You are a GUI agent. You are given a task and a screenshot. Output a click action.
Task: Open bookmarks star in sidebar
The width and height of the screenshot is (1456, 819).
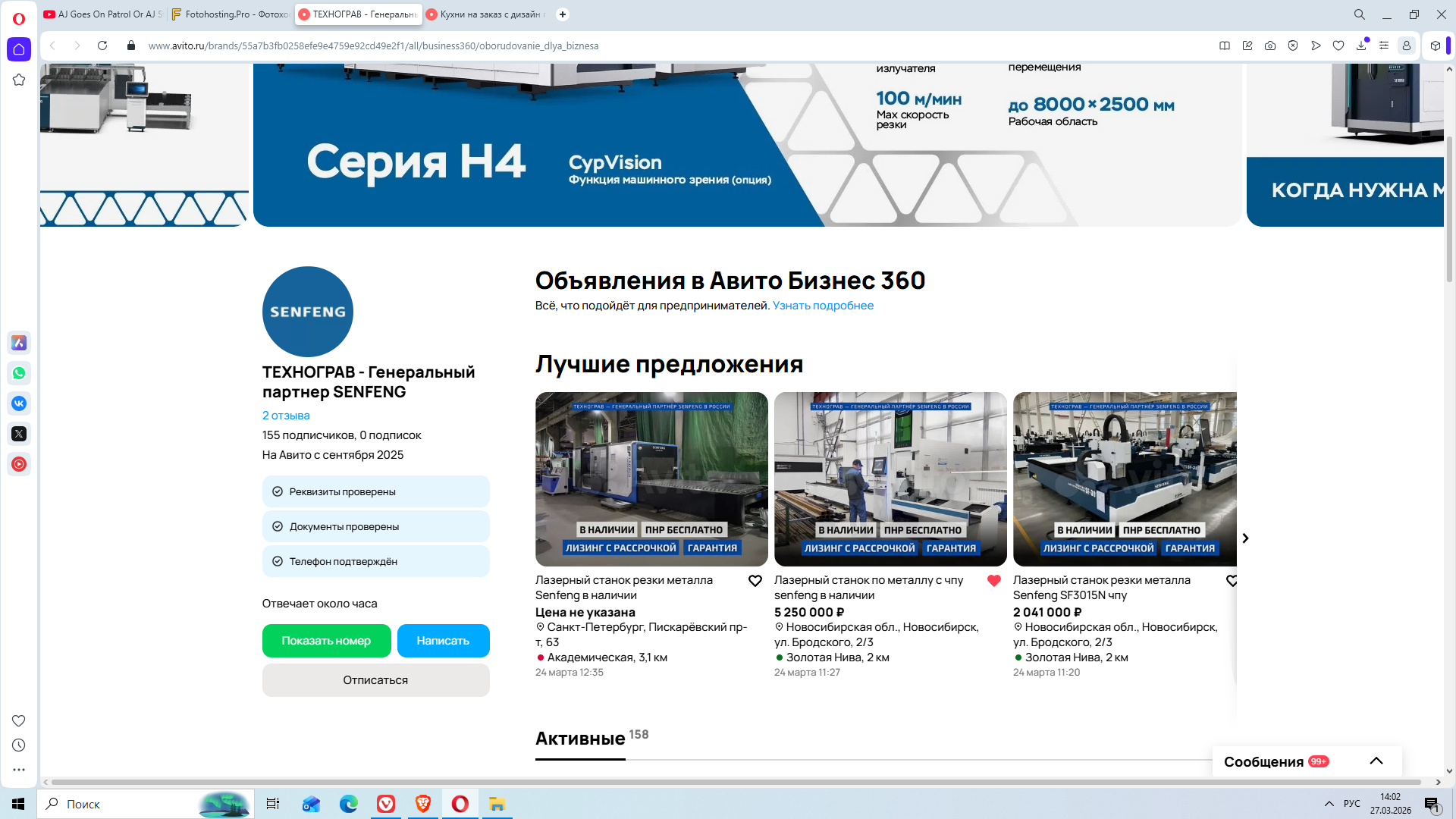[x=19, y=80]
